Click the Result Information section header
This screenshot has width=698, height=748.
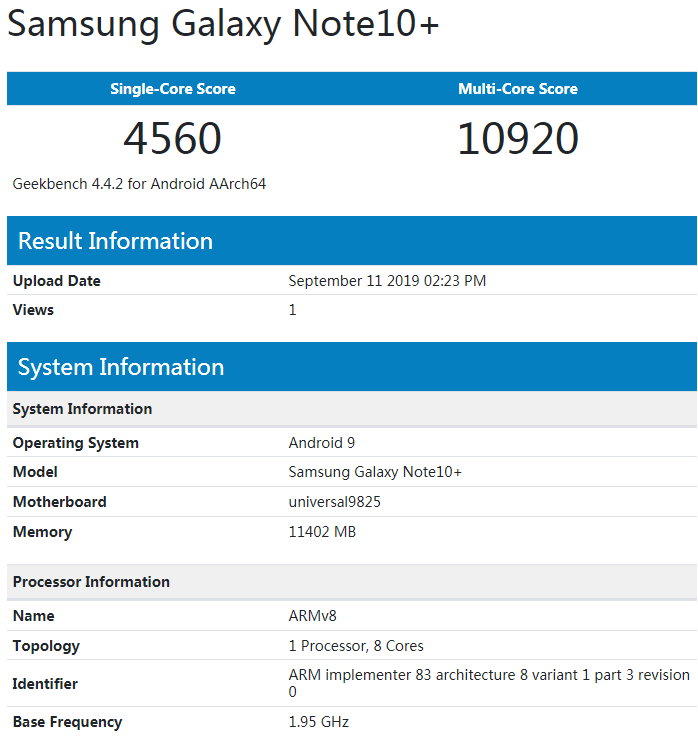[352, 240]
